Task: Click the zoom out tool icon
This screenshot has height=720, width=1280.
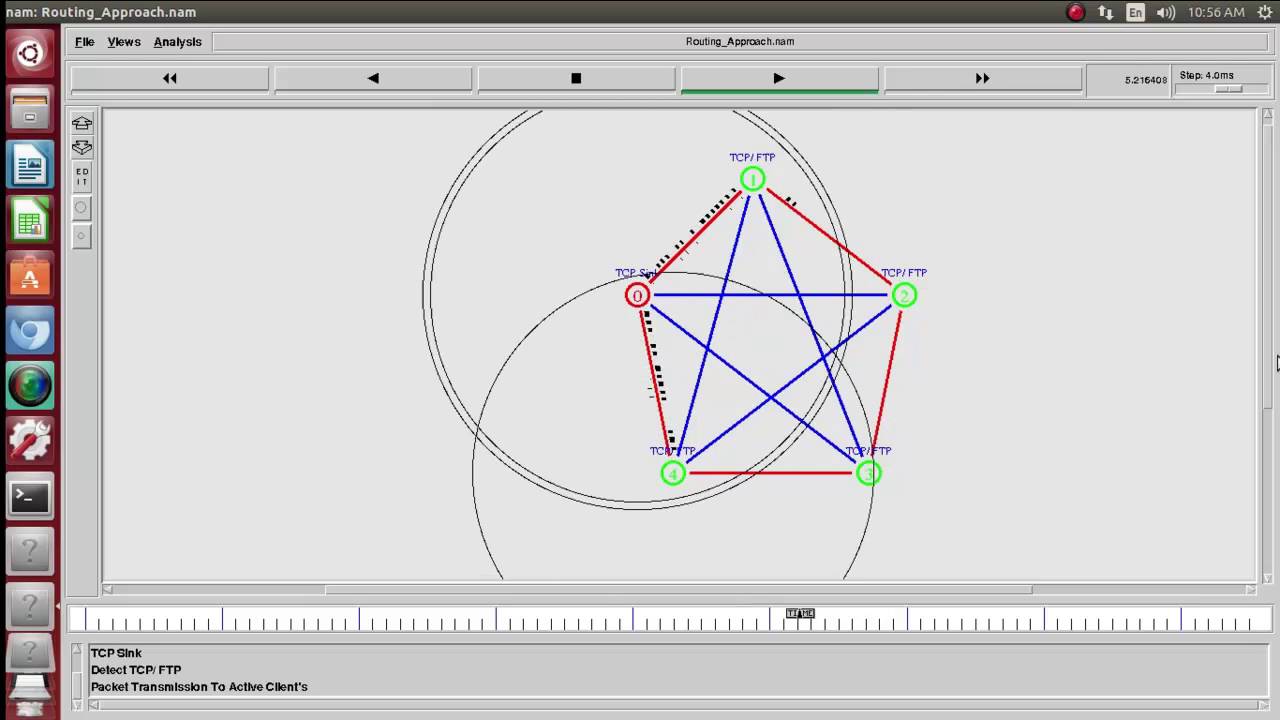Action: point(82,148)
